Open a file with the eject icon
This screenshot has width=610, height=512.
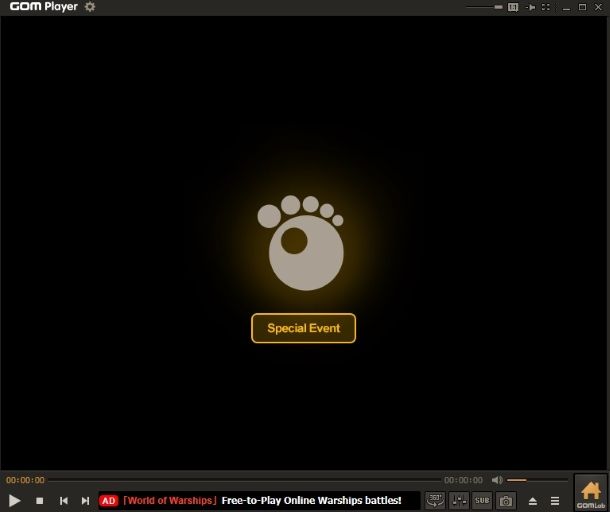tap(533, 501)
